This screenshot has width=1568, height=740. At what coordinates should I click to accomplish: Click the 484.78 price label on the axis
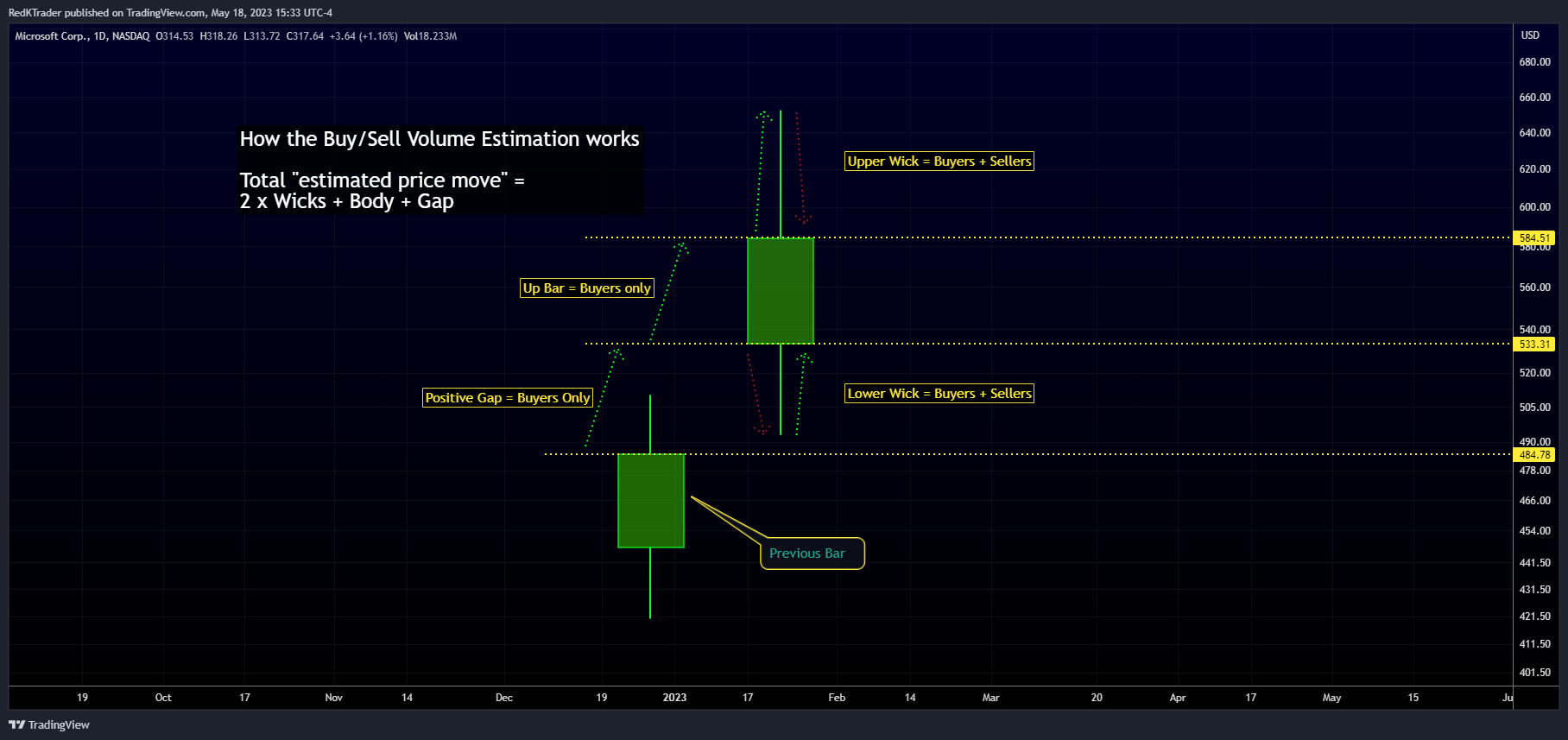pos(1534,454)
